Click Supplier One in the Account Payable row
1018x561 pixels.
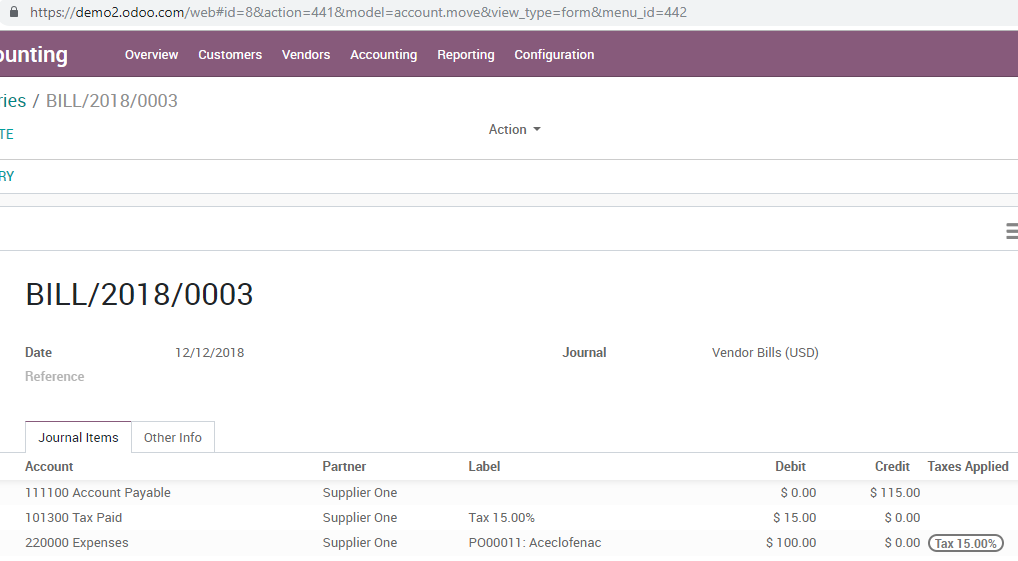pyautogui.click(x=360, y=493)
